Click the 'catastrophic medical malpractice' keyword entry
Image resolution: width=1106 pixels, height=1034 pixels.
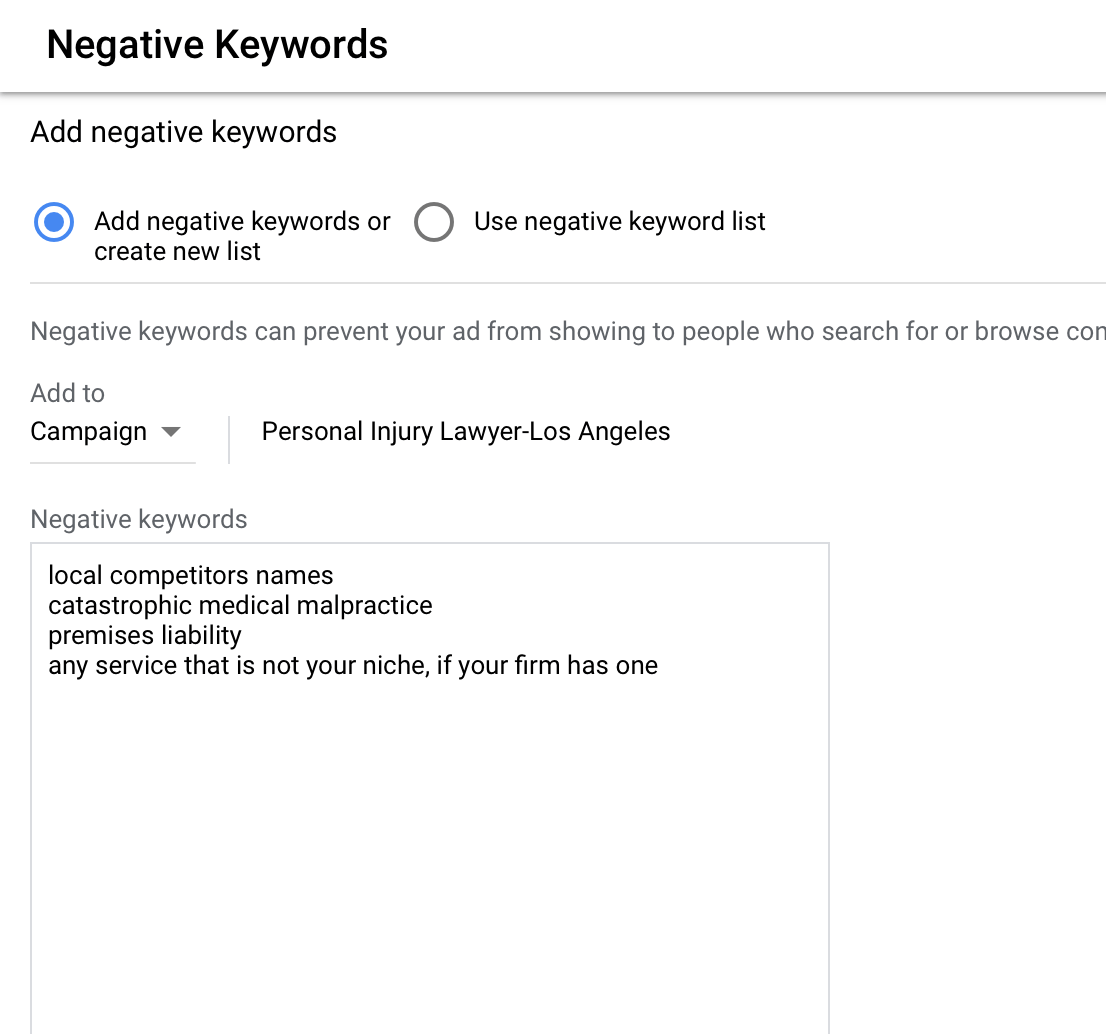[x=240, y=605]
